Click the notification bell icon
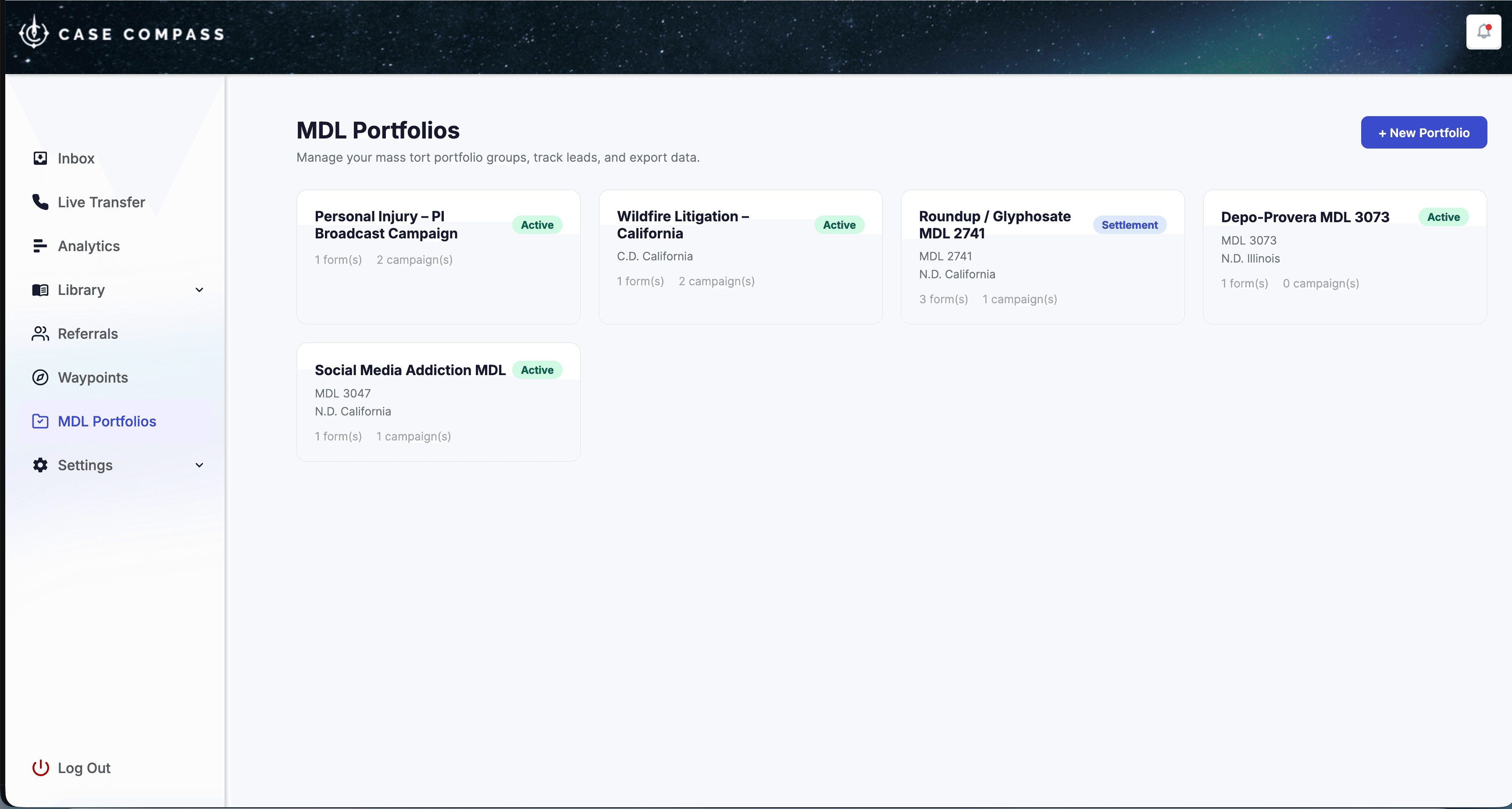Screen dimensions: 1512x809 click(1484, 32)
